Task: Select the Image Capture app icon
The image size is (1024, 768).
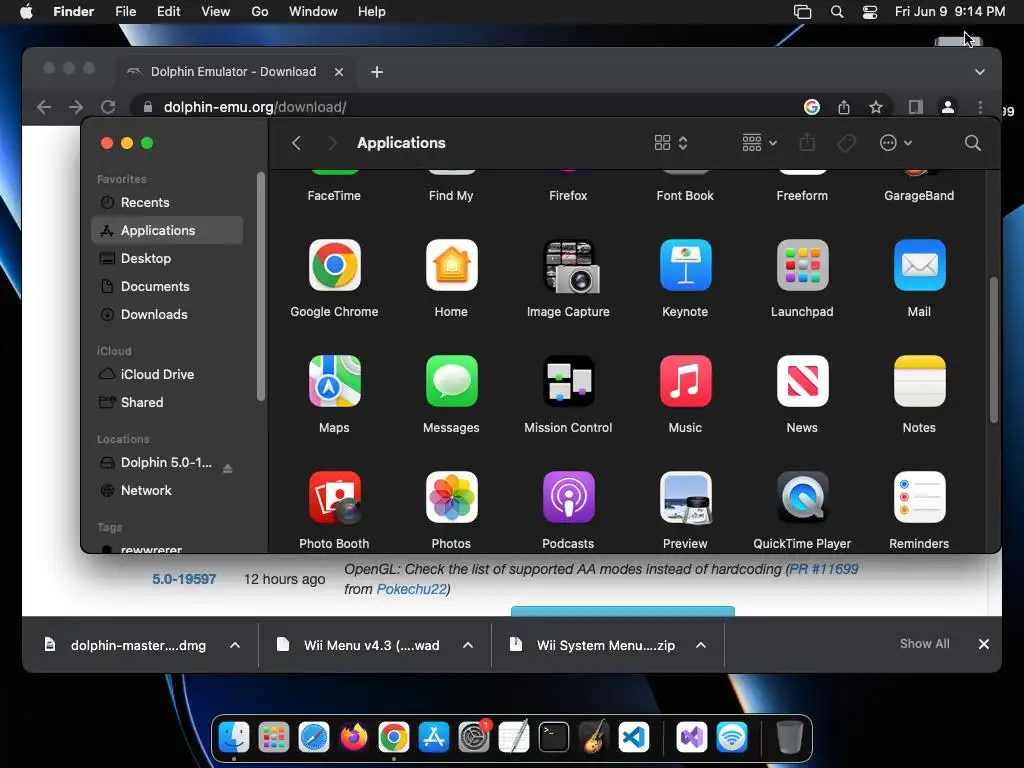Action: click(571, 266)
